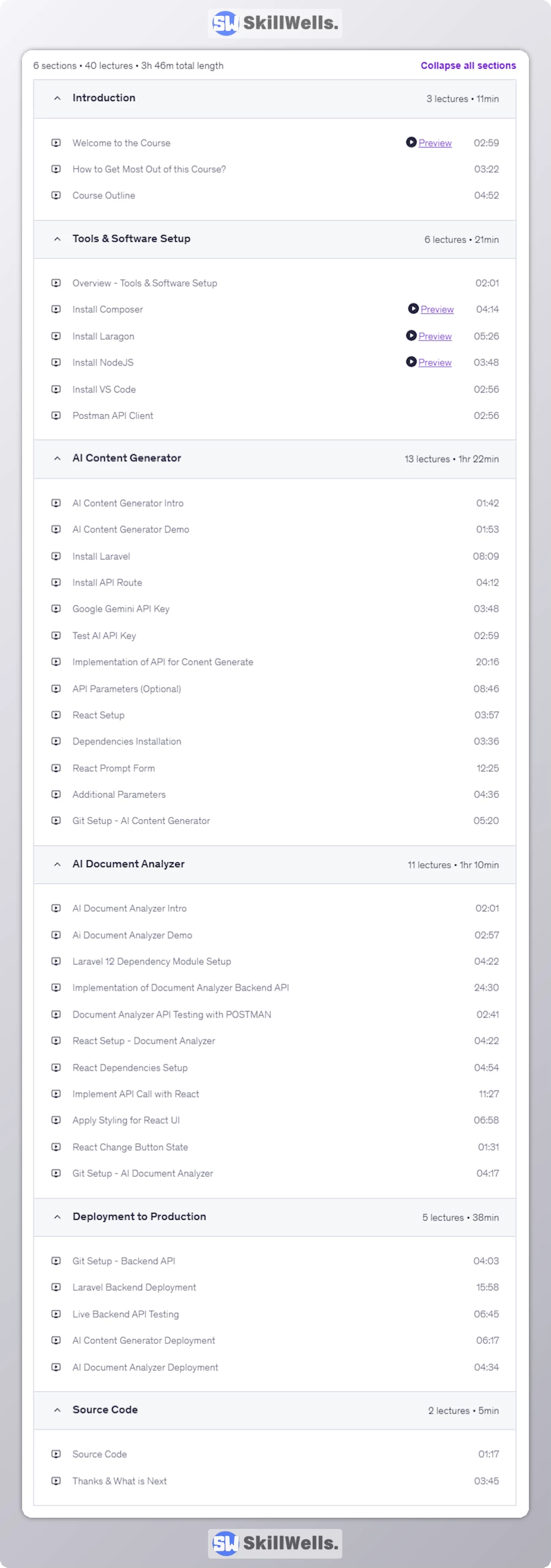Collapse the Deployment to Production section
Screen dimensions: 551x1568
(56, 1217)
